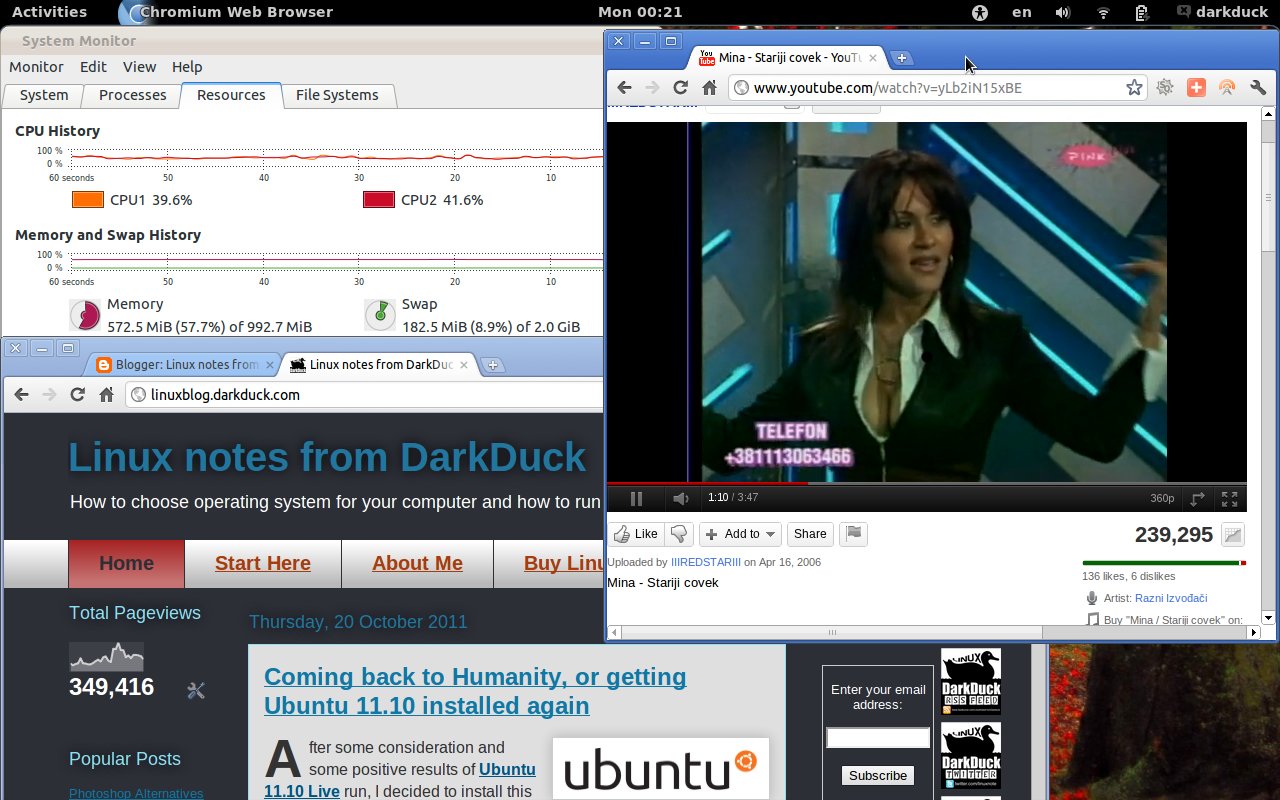
Task: Enter fullscreen mode in the YouTube player
Action: 1230,498
